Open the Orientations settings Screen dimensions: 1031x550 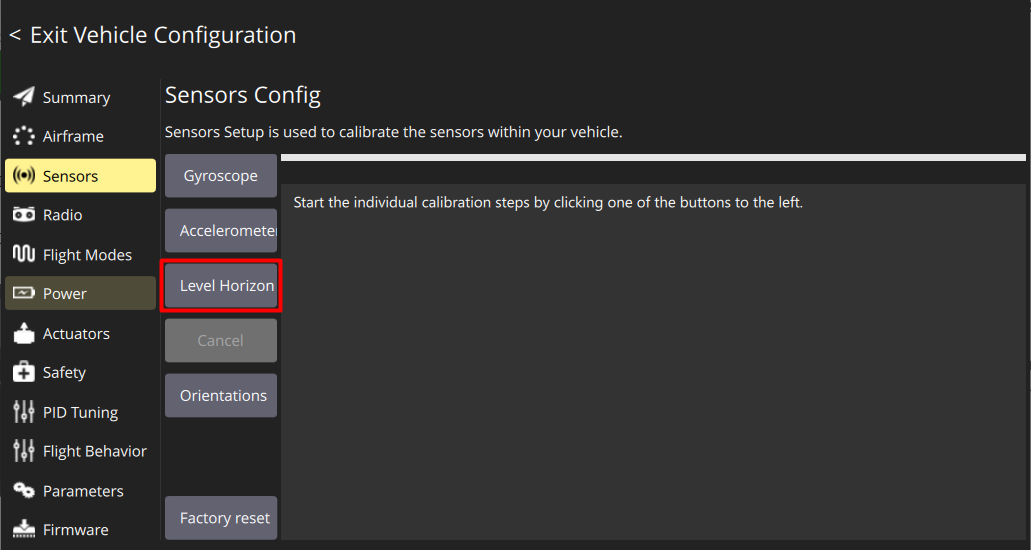pyautogui.click(x=220, y=396)
